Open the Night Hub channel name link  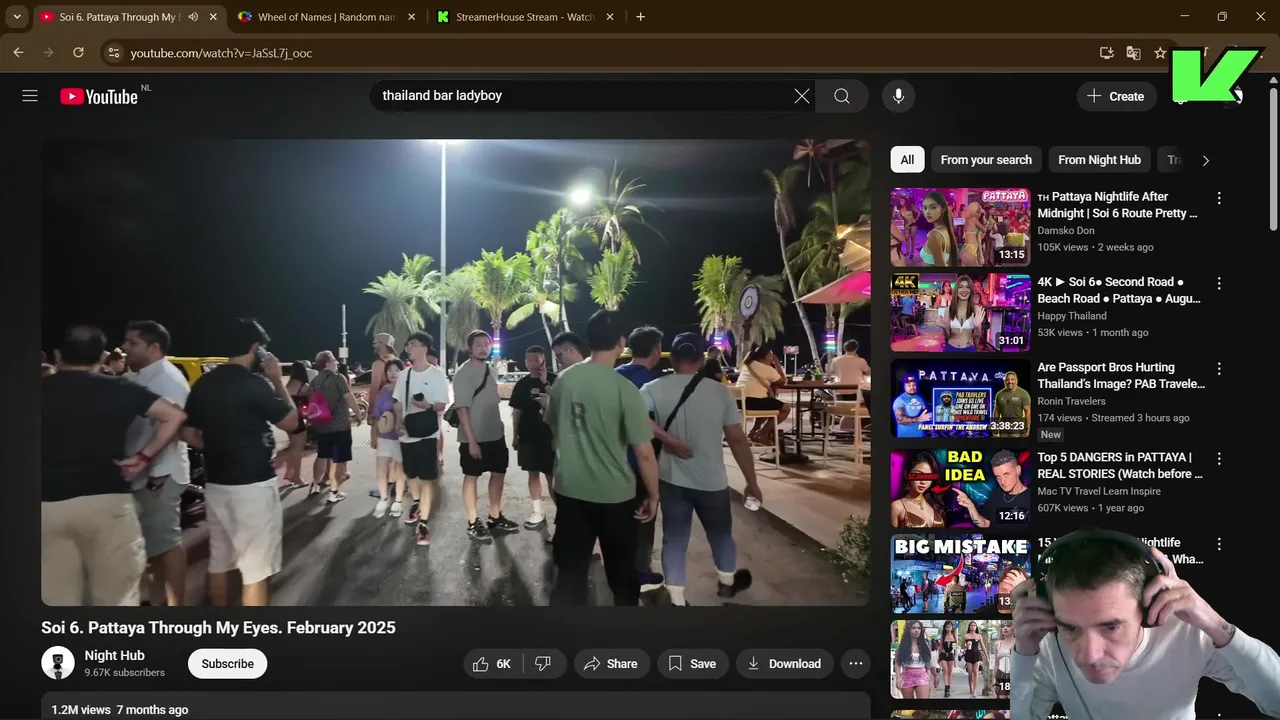click(x=115, y=655)
